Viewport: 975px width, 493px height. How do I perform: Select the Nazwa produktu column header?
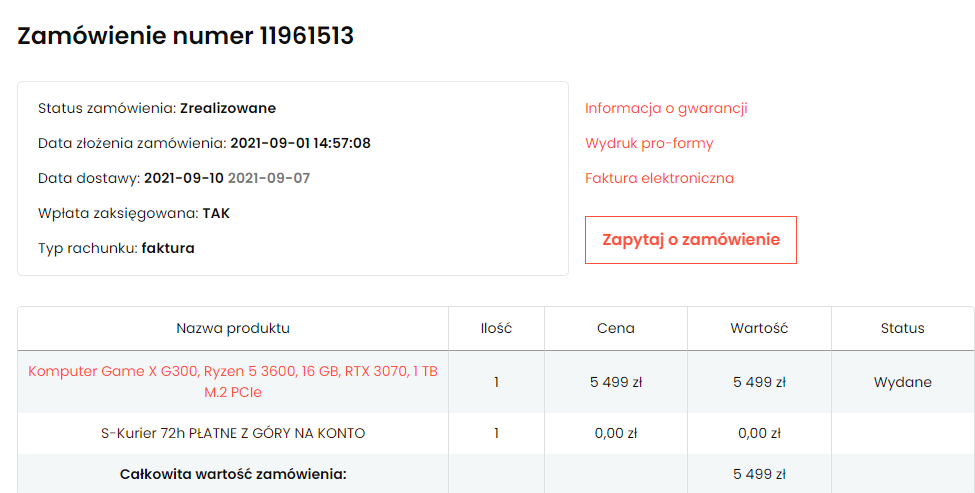point(233,328)
